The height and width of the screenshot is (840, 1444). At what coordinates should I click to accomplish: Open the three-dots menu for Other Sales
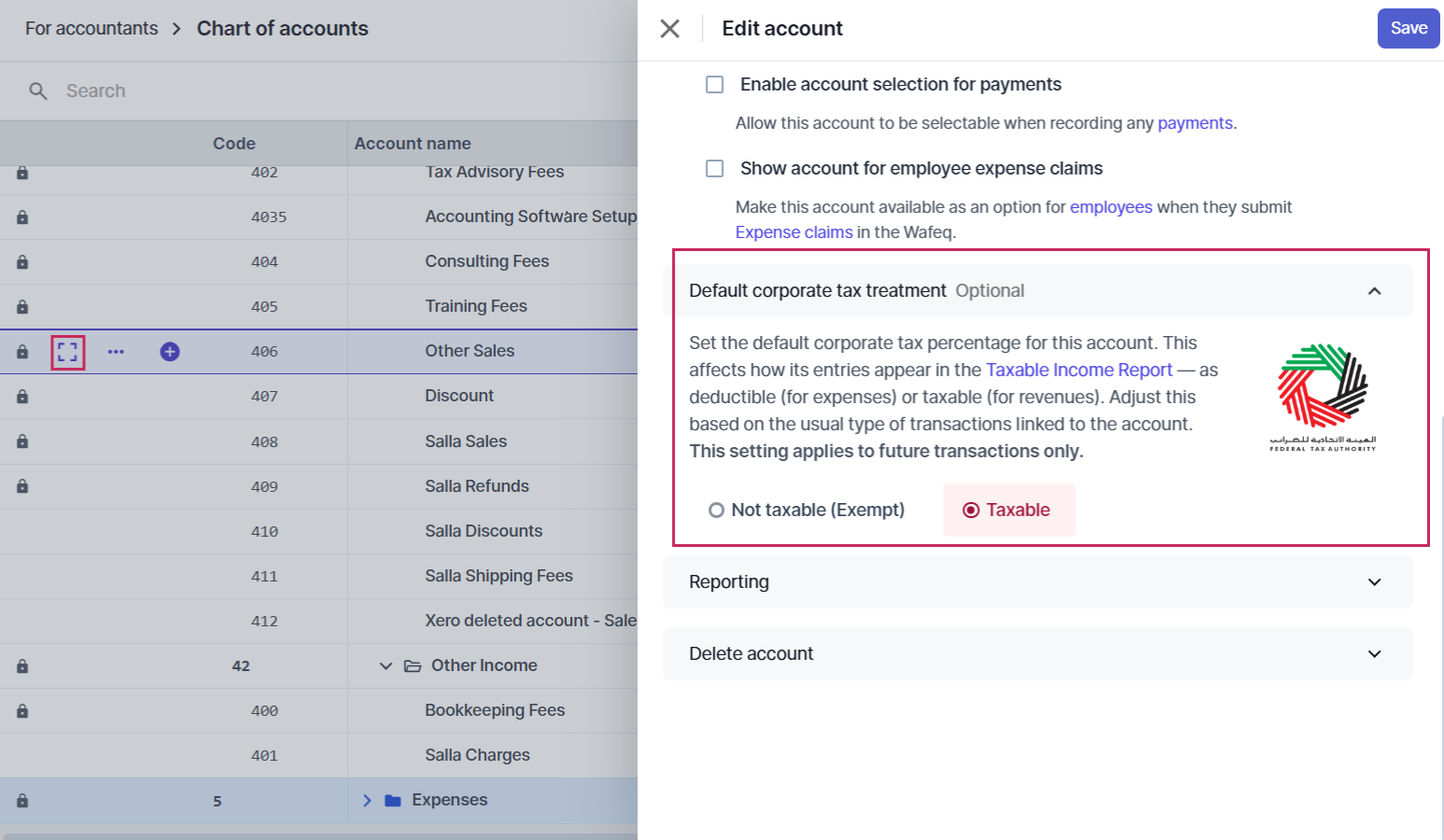(116, 352)
